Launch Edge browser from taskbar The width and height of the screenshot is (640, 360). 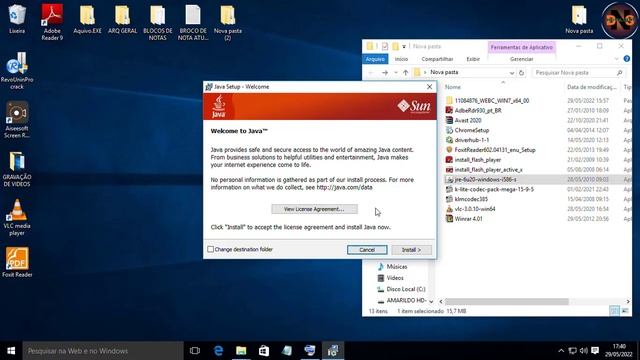pyautogui.click(x=218, y=351)
